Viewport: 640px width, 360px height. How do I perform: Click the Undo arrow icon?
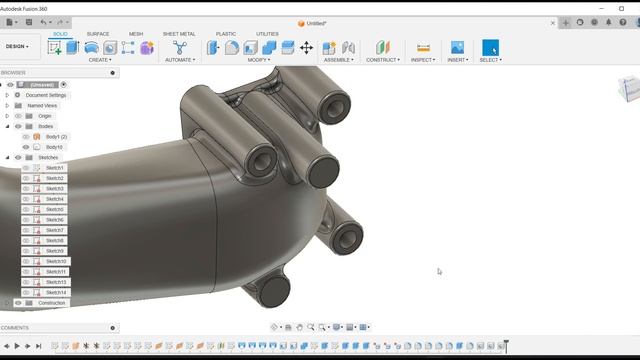(x=43, y=22)
